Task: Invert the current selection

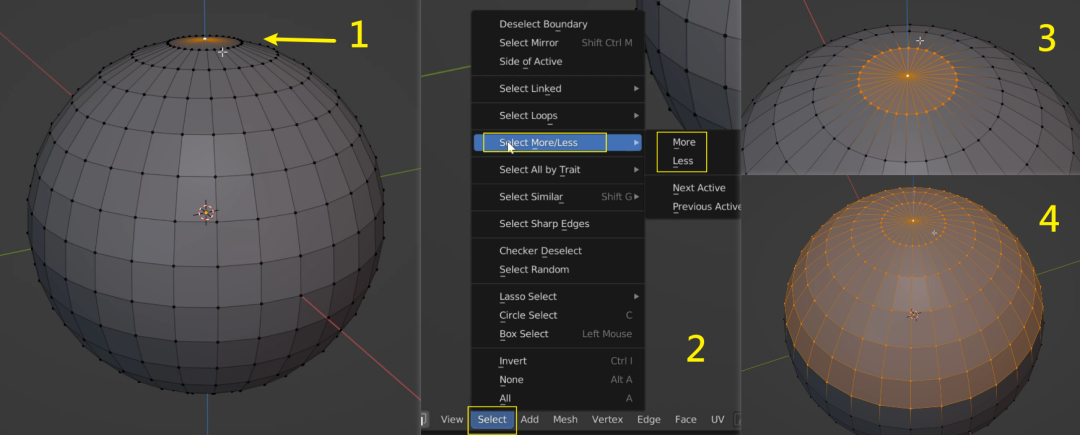Action: tap(558, 361)
